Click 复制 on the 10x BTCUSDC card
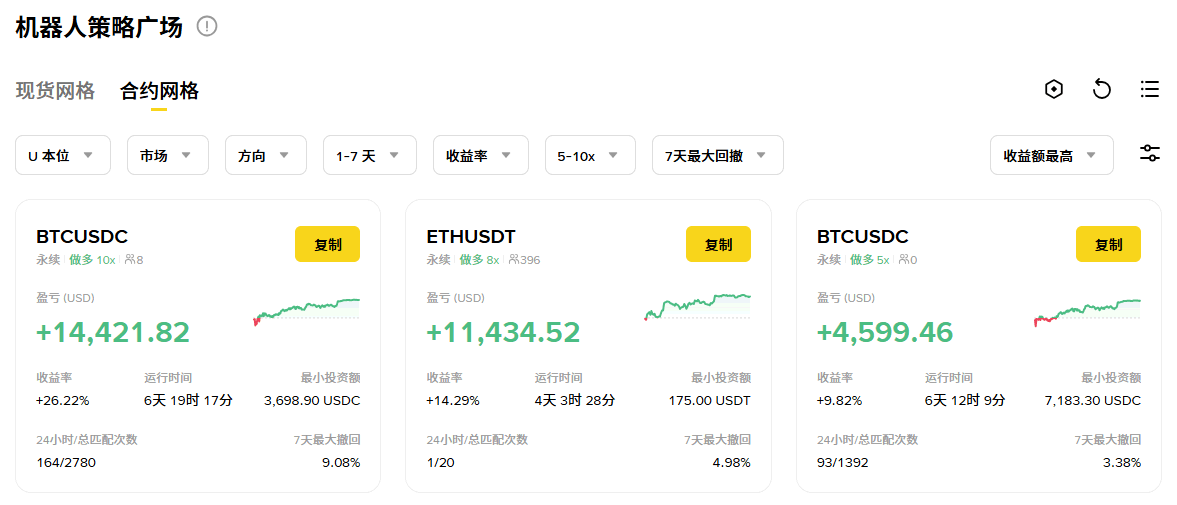The image size is (1177, 505). click(327, 244)
